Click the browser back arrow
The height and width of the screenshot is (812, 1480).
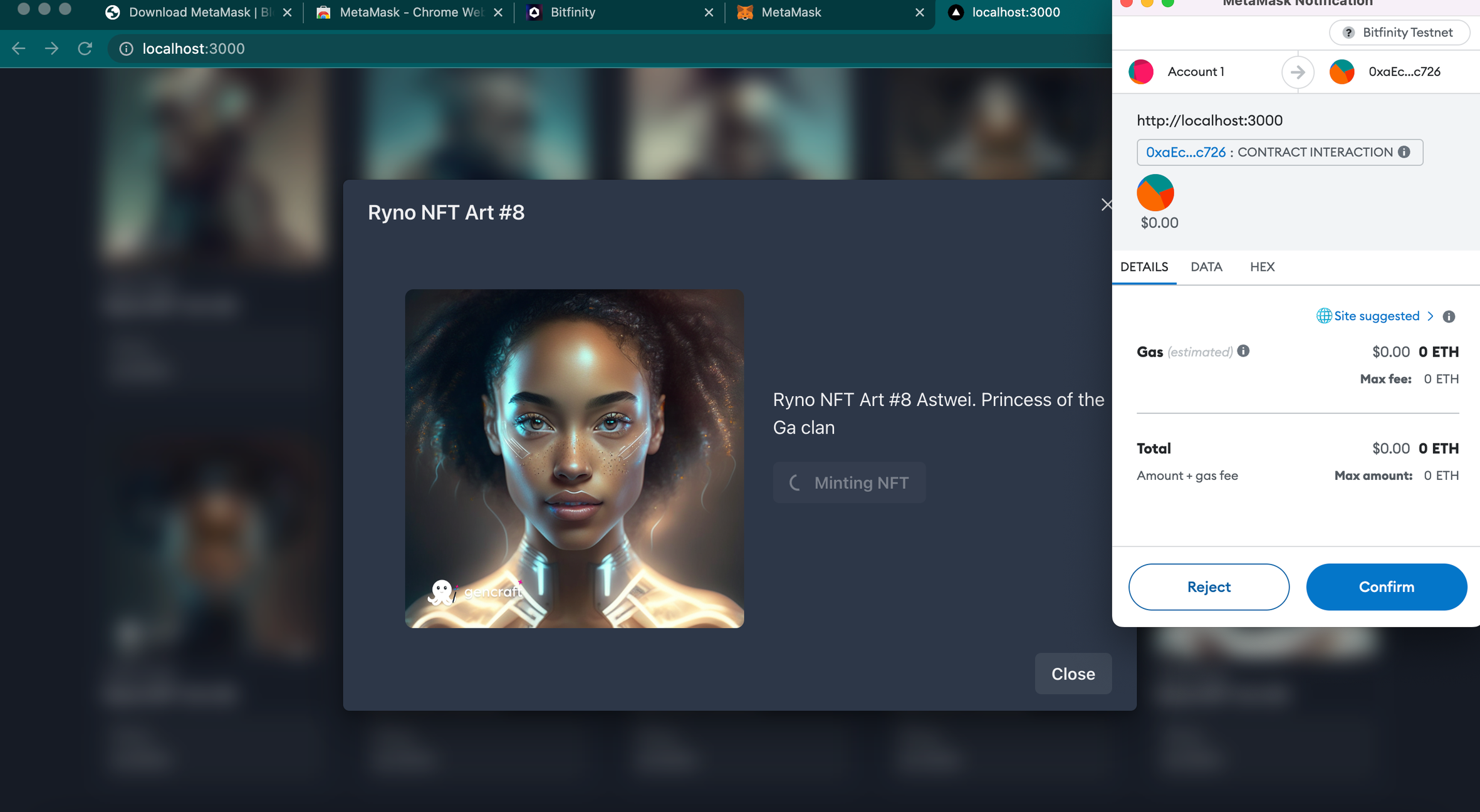pyautogui.click(x=19, y=48)
